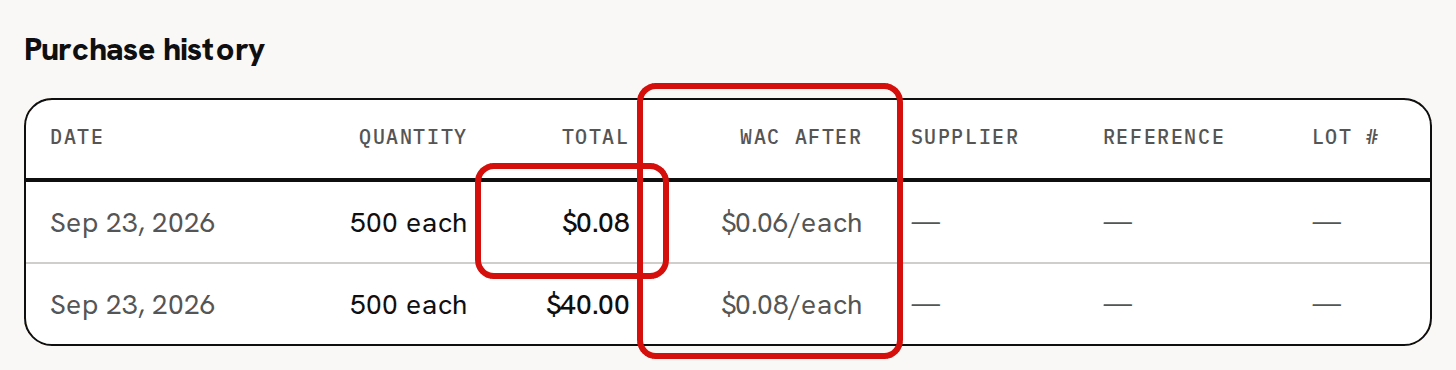Select the empty lot number cell in the $0.06/each row
Screen dimensions: 1456x370
click(x=1327, y=222)
